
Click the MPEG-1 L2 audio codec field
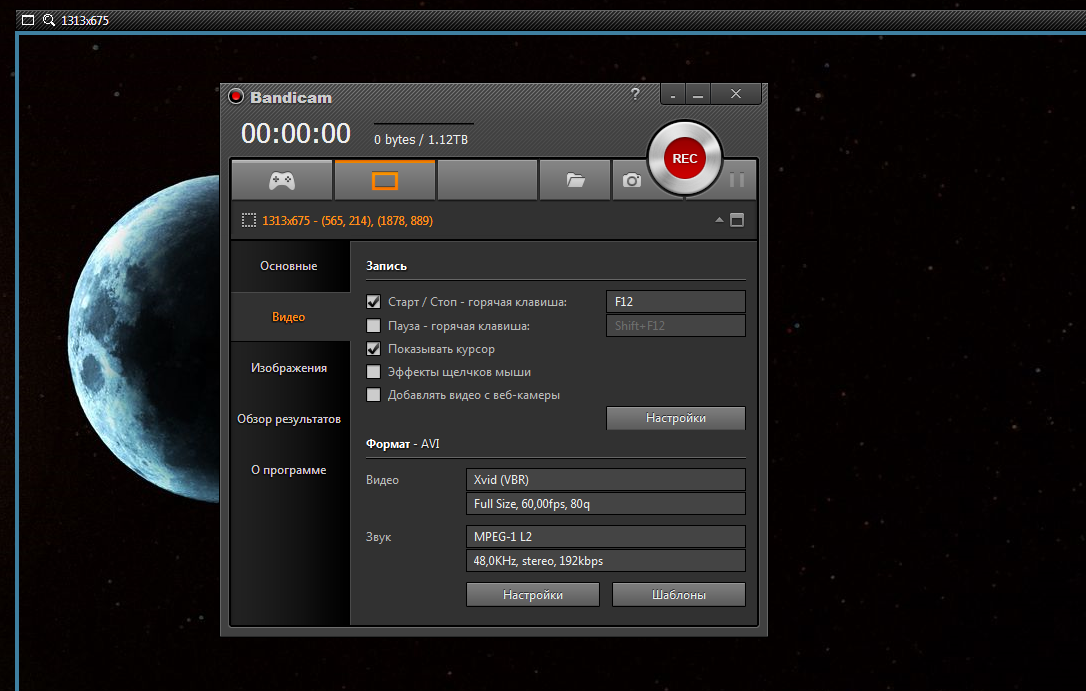click(606, 537)
